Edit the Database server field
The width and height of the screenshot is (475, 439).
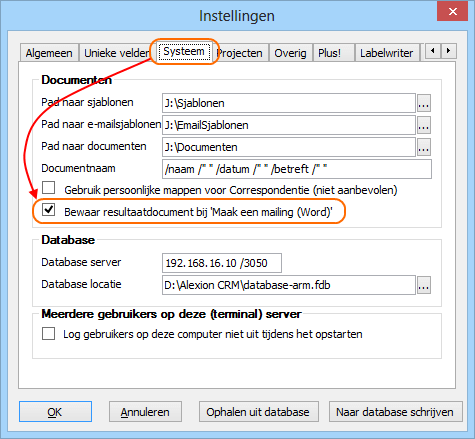tap(222, 263)
